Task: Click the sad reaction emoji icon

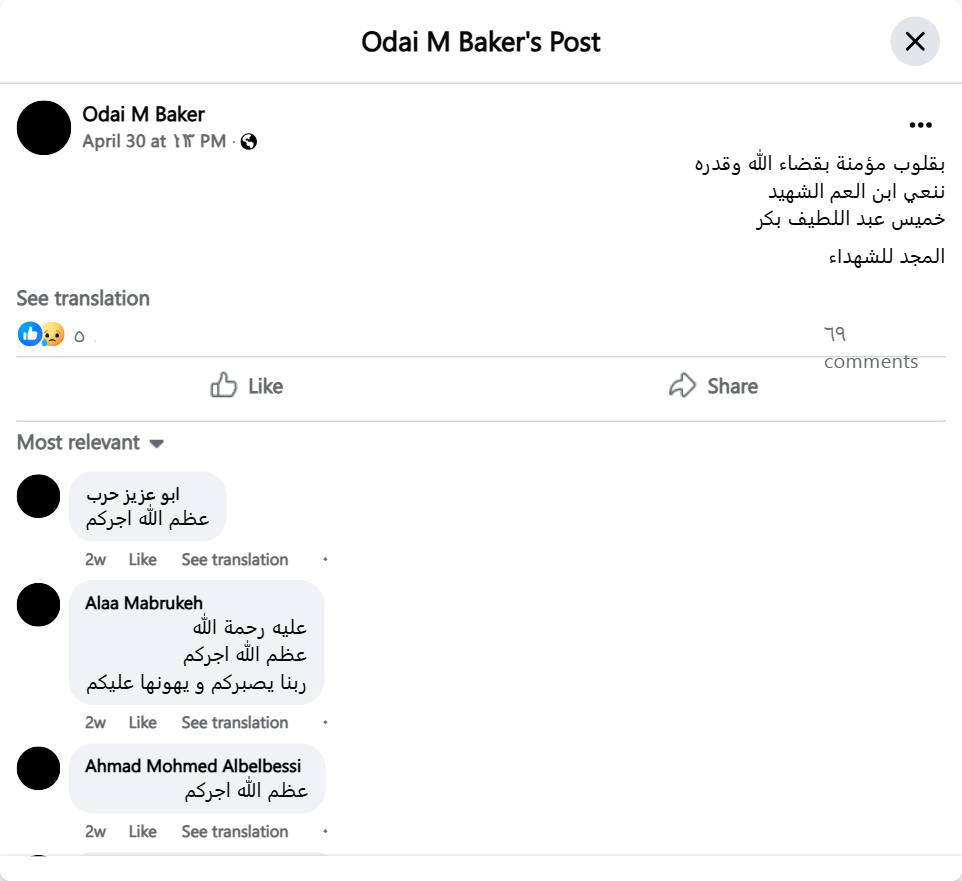Action: click(x=52, y=334)
